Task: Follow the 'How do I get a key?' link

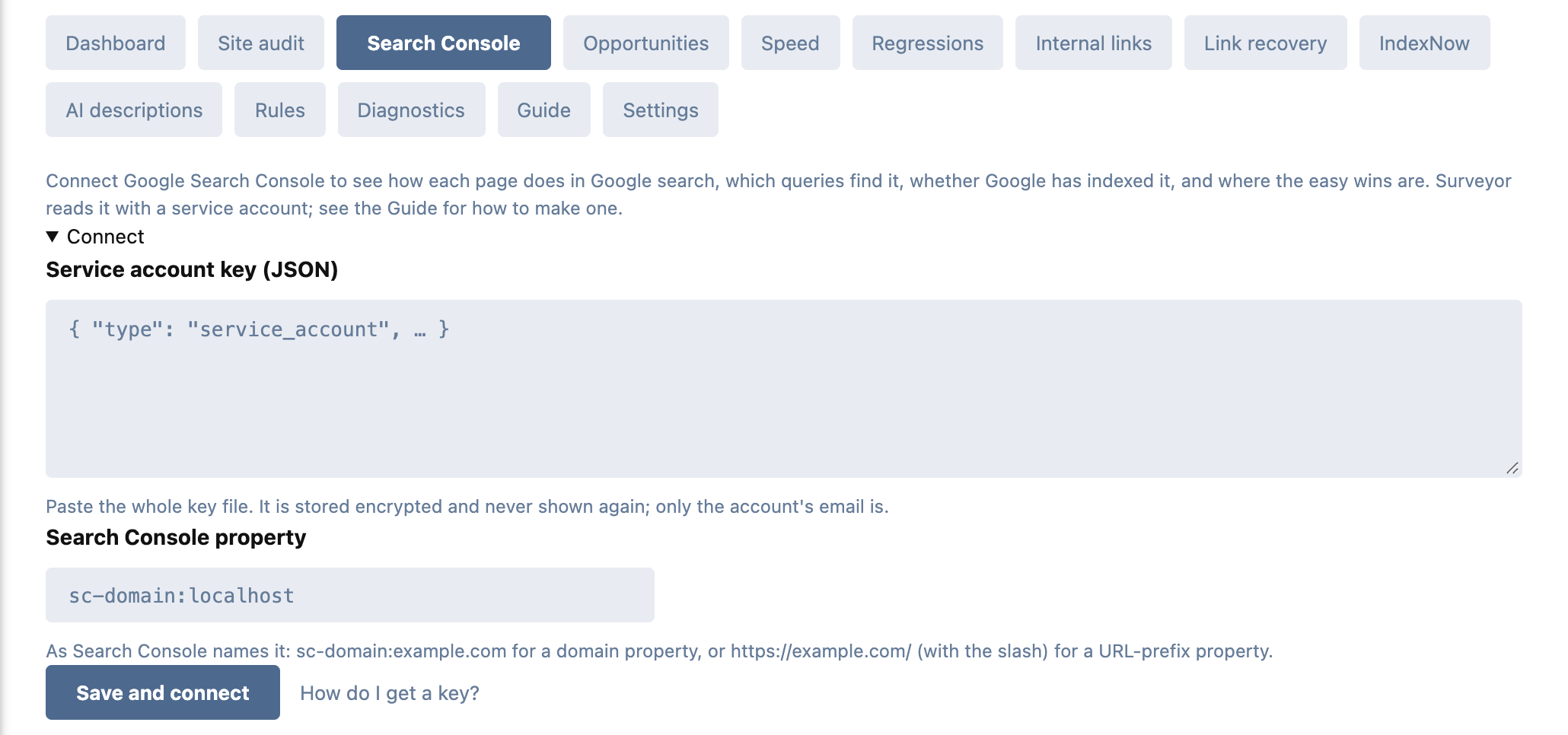Action: tap(390, 693)
